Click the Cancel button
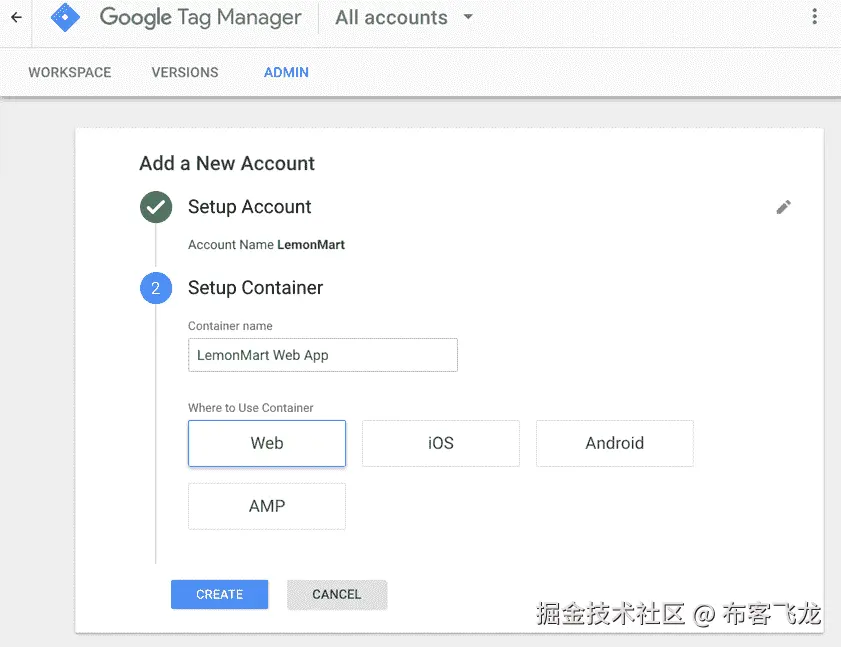 (337, 594)
